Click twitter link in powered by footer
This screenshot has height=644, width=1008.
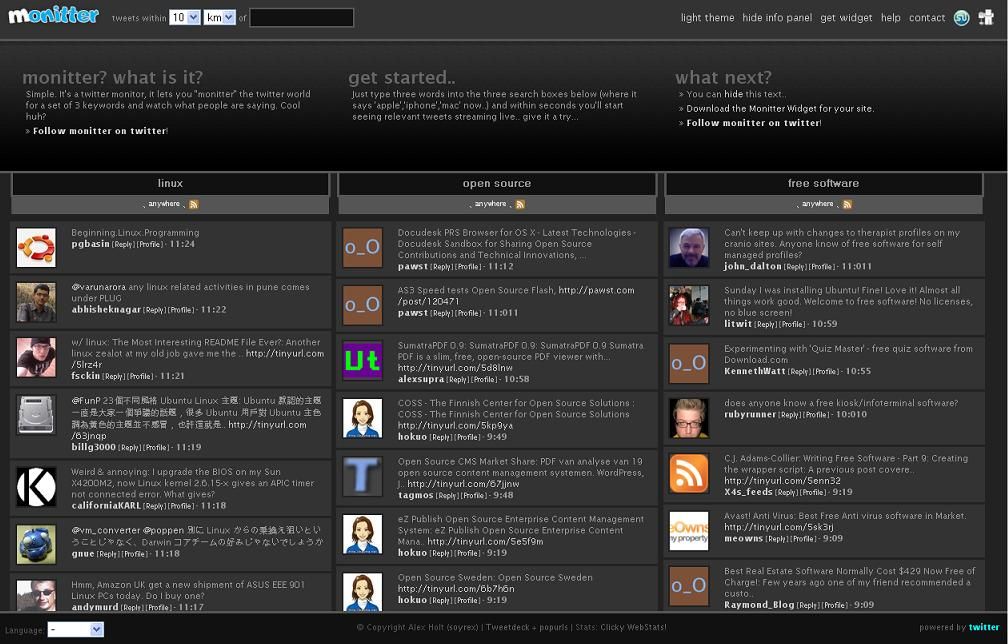coord(984,627)
